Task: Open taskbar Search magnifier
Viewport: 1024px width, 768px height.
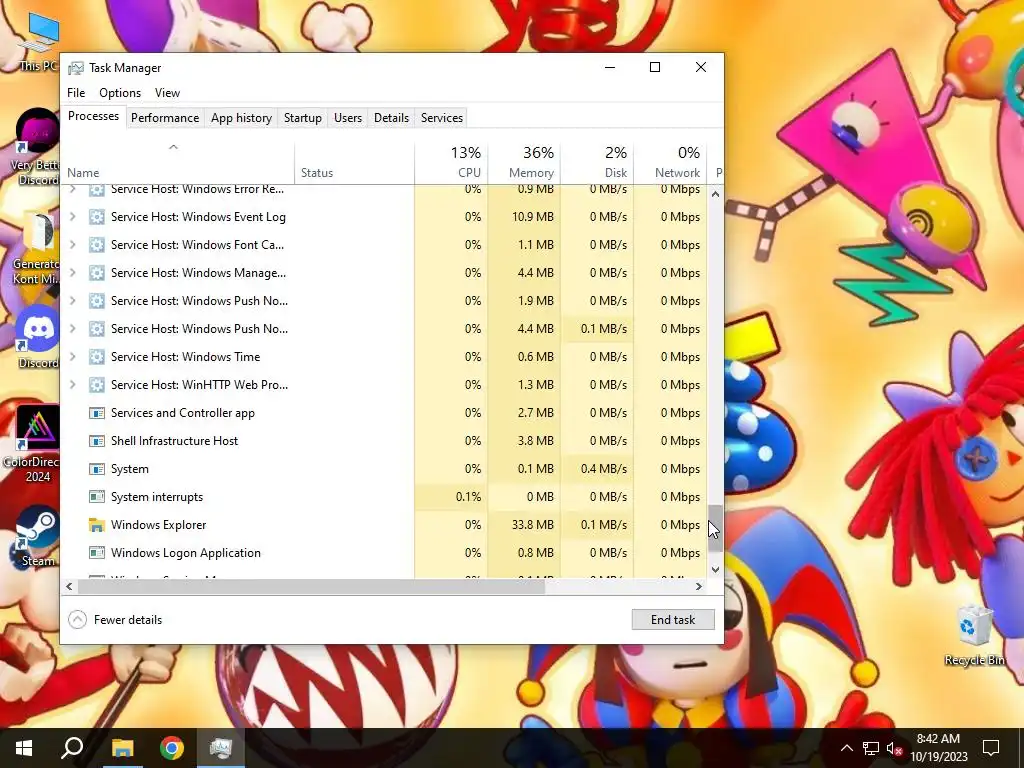Action: (72, 748)
